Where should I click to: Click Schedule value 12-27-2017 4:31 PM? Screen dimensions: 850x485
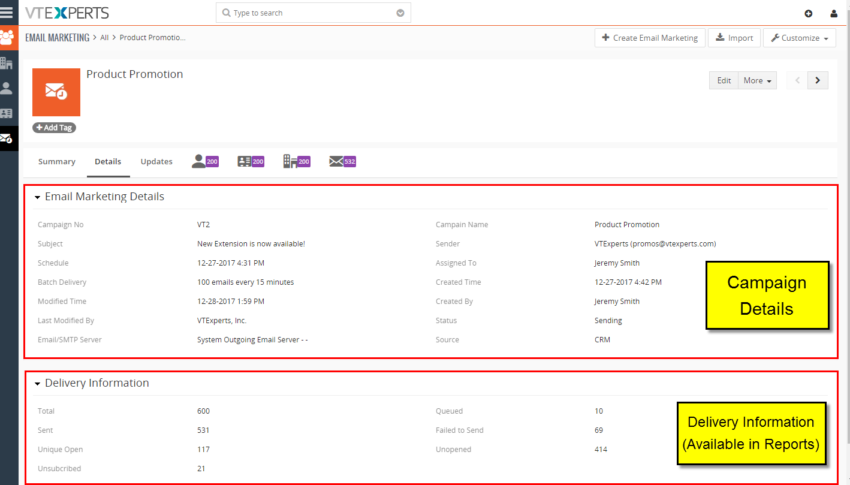tap(230, 263)
